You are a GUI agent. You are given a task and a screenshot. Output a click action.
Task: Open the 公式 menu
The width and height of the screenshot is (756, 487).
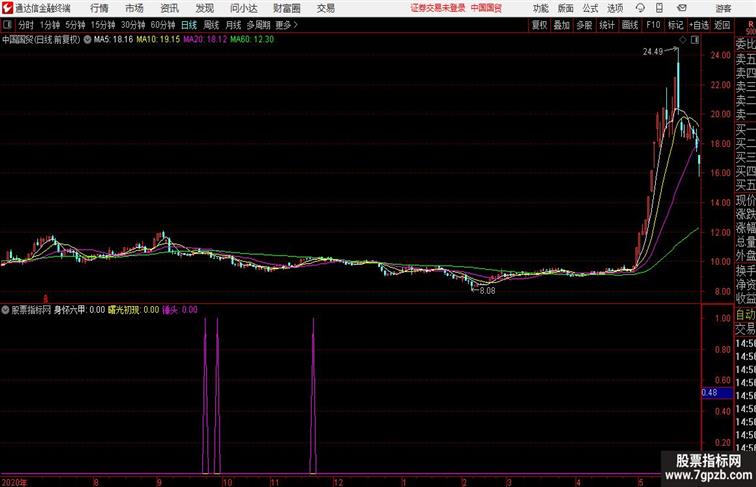(x=590, y=8)
